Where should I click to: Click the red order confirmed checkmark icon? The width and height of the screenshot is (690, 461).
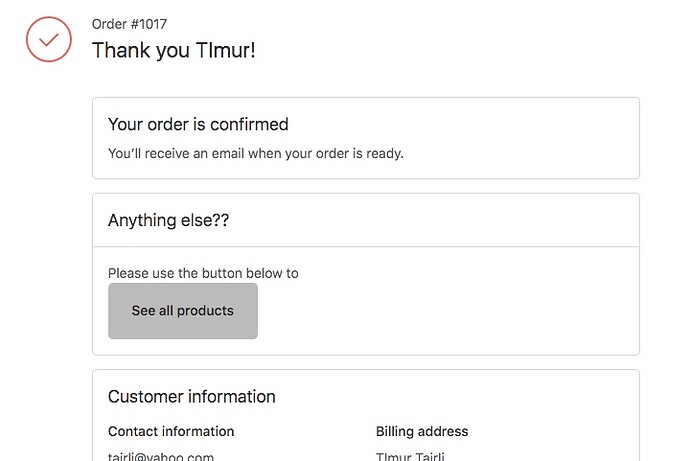pos(48,39)
